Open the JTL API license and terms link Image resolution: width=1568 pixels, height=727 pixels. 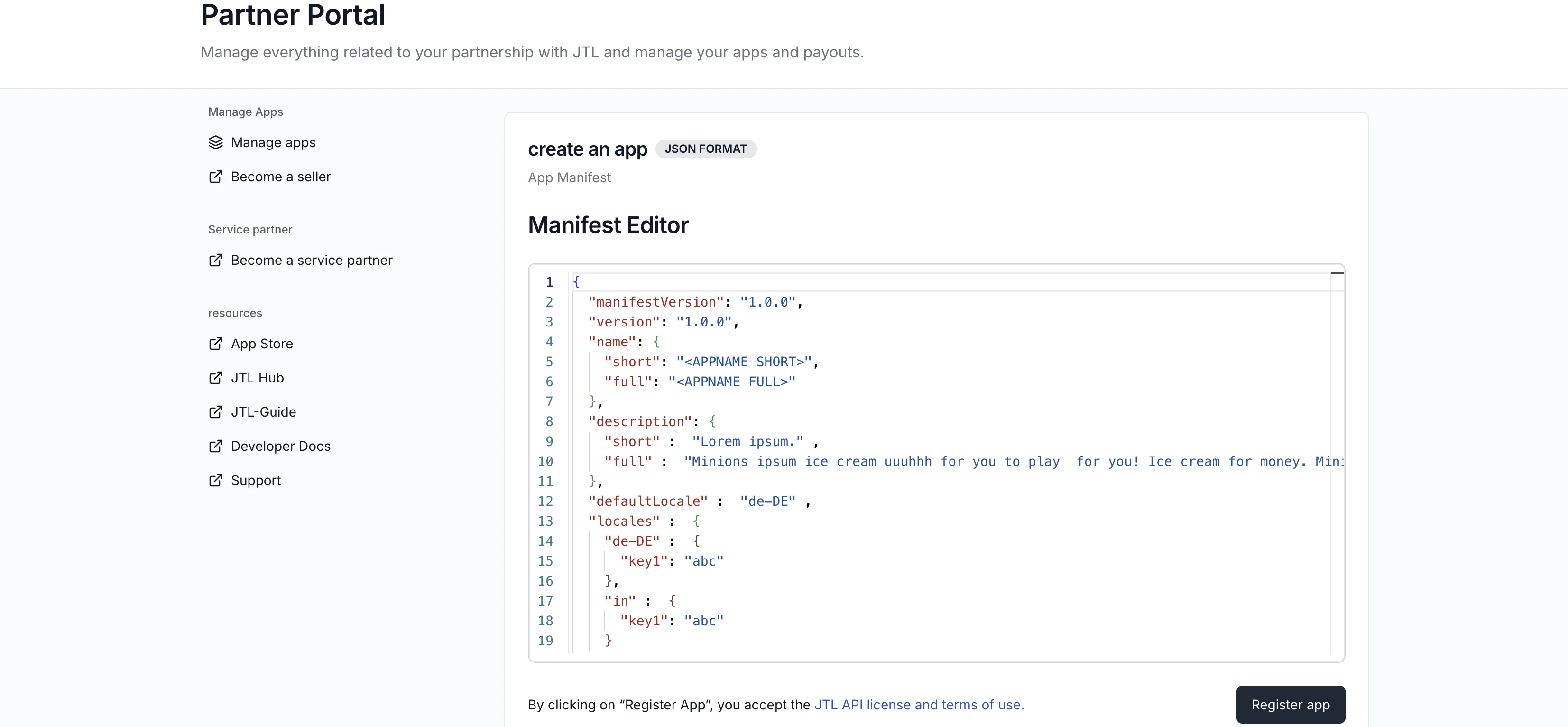point(919,705)
